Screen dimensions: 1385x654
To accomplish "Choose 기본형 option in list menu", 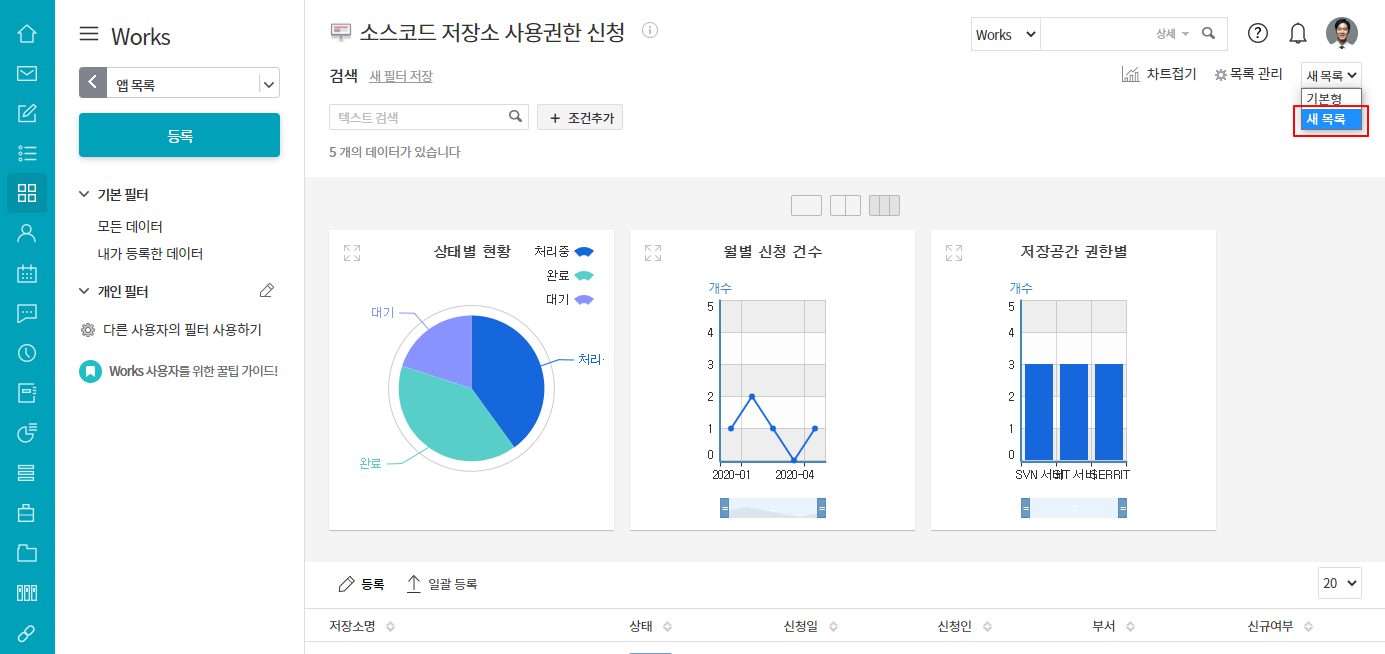I will 1324,98.
